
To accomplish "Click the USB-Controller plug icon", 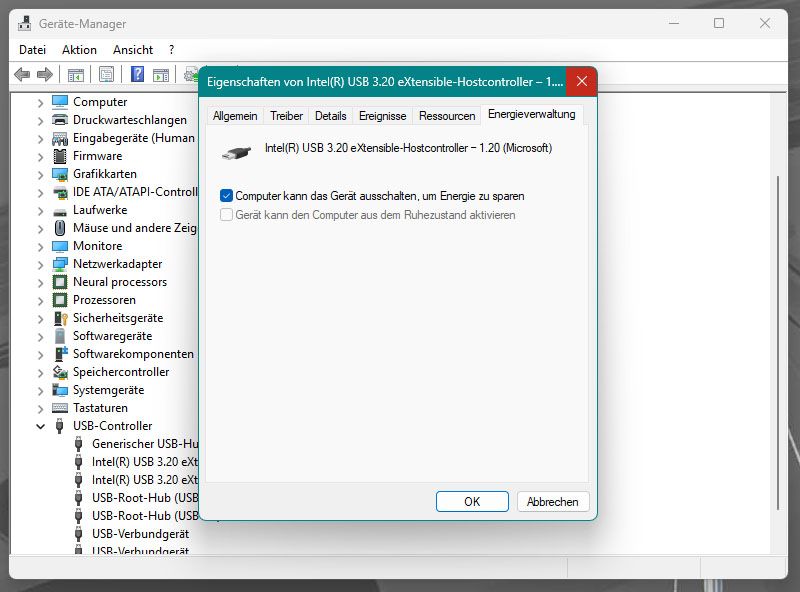I will [60, 426].
